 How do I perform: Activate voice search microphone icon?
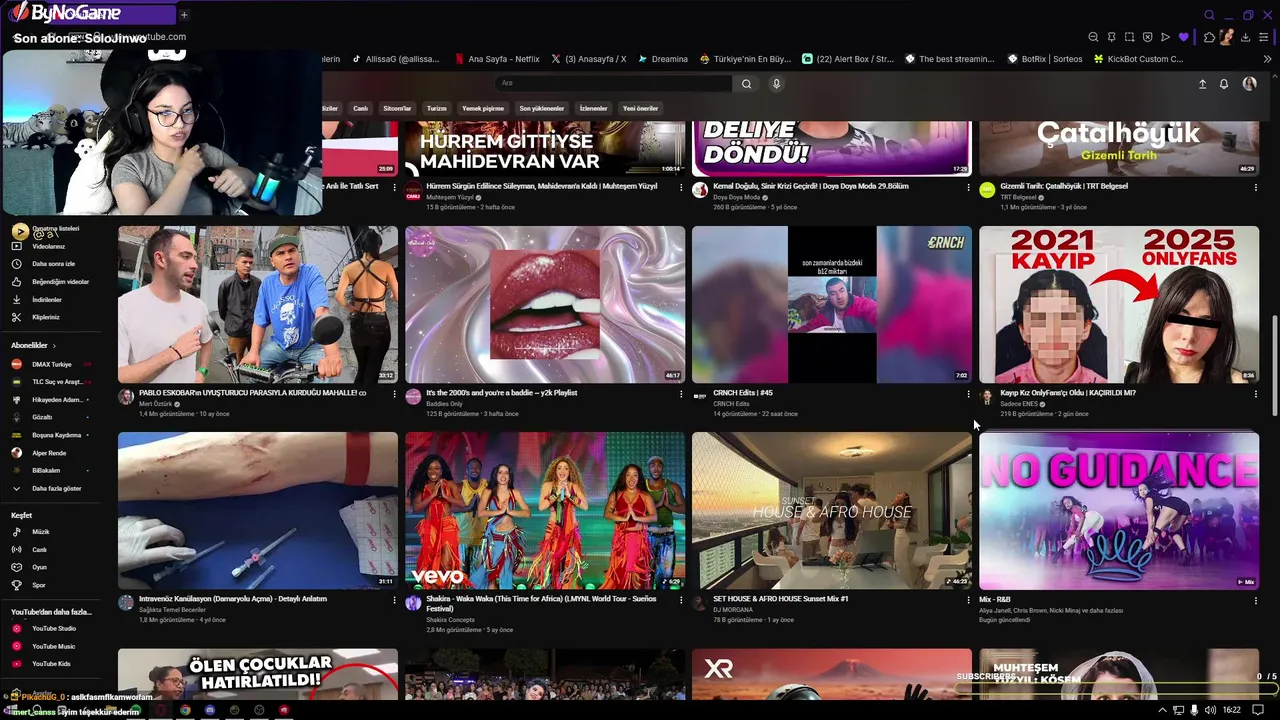(776, 84)
